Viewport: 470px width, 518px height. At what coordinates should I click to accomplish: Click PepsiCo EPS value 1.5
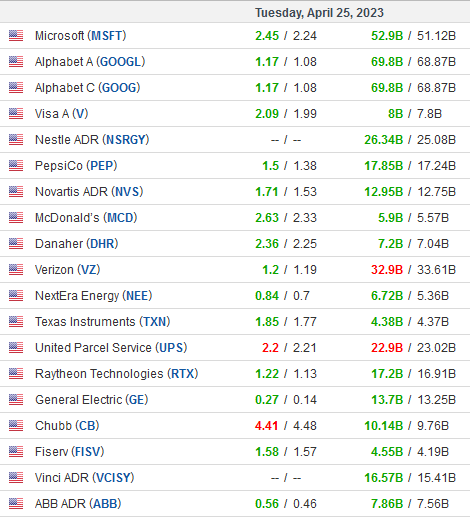pyautogui.click(x=271, y=166)
